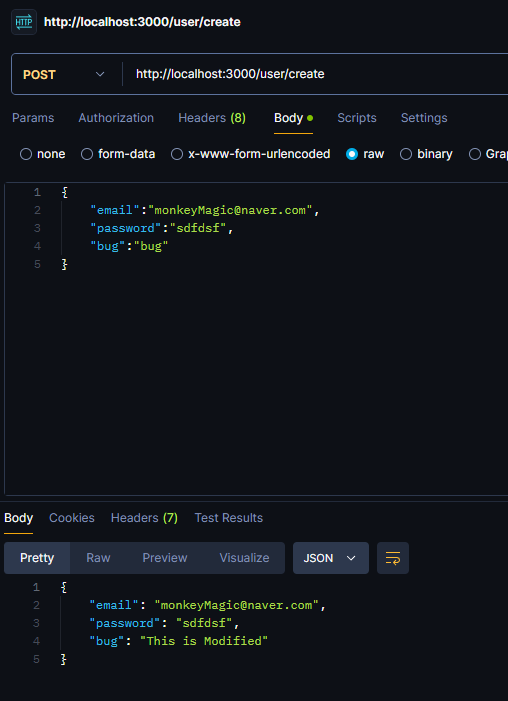Select the response Body tab

click(x=18, y=518)
